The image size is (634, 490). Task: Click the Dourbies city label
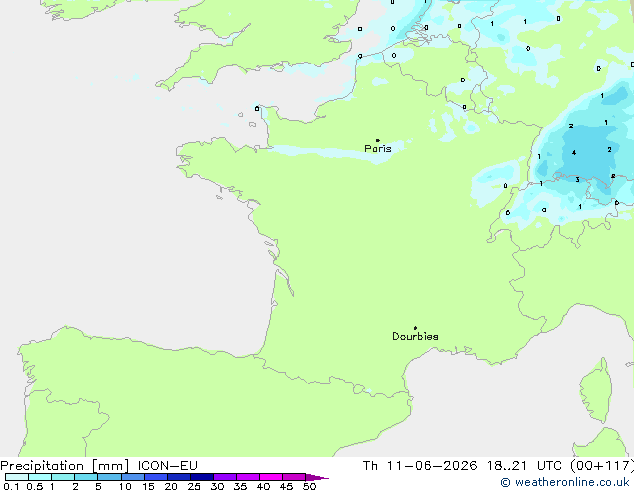(415, 336)
